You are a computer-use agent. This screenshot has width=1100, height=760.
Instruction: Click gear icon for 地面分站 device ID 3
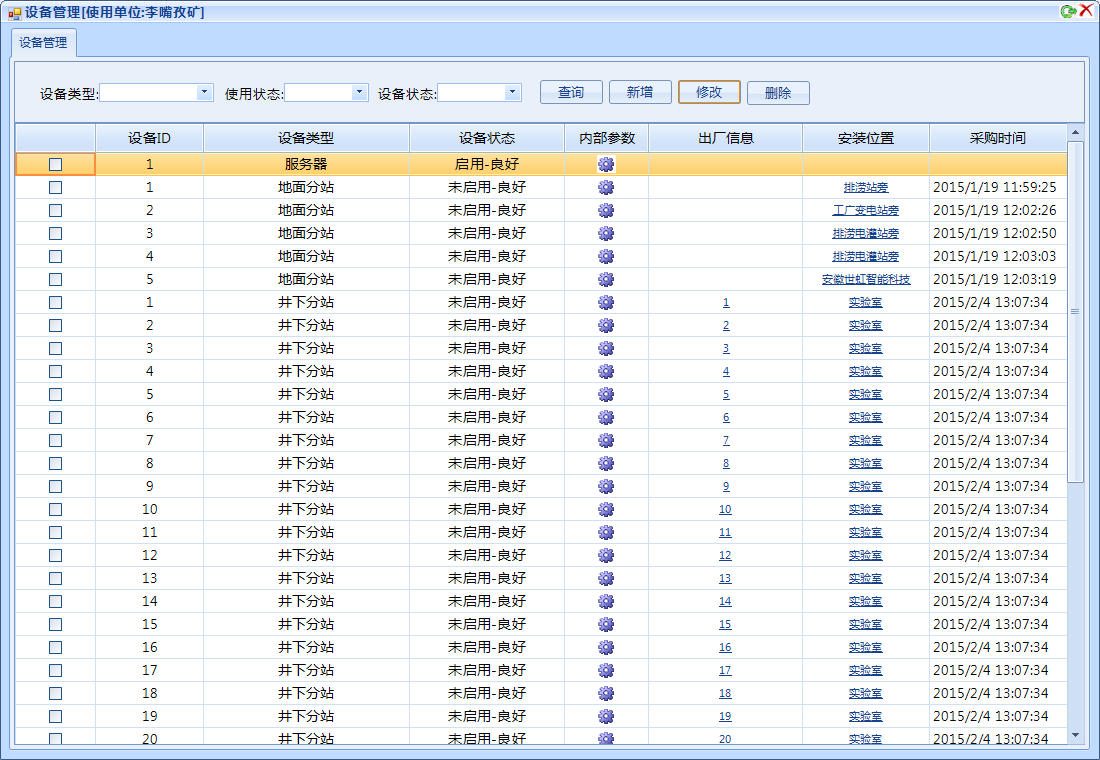[x=606, y=234]
